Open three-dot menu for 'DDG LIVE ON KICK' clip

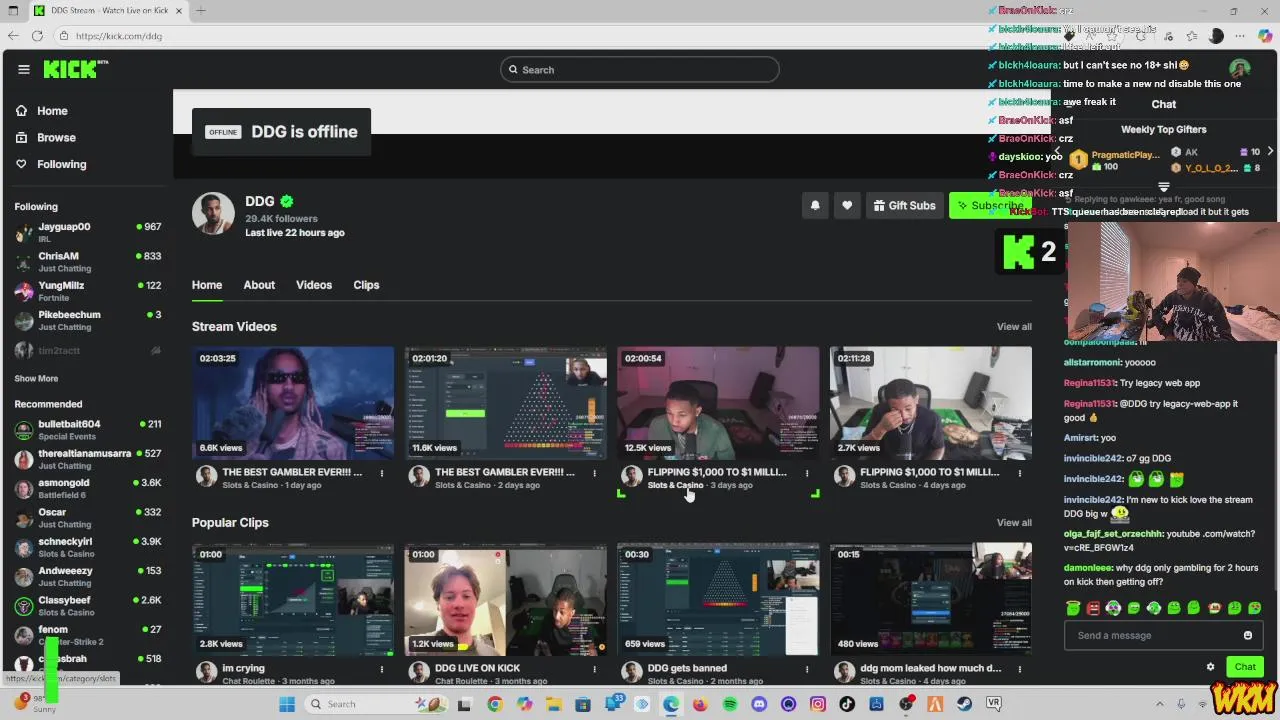tap(594, 669)
